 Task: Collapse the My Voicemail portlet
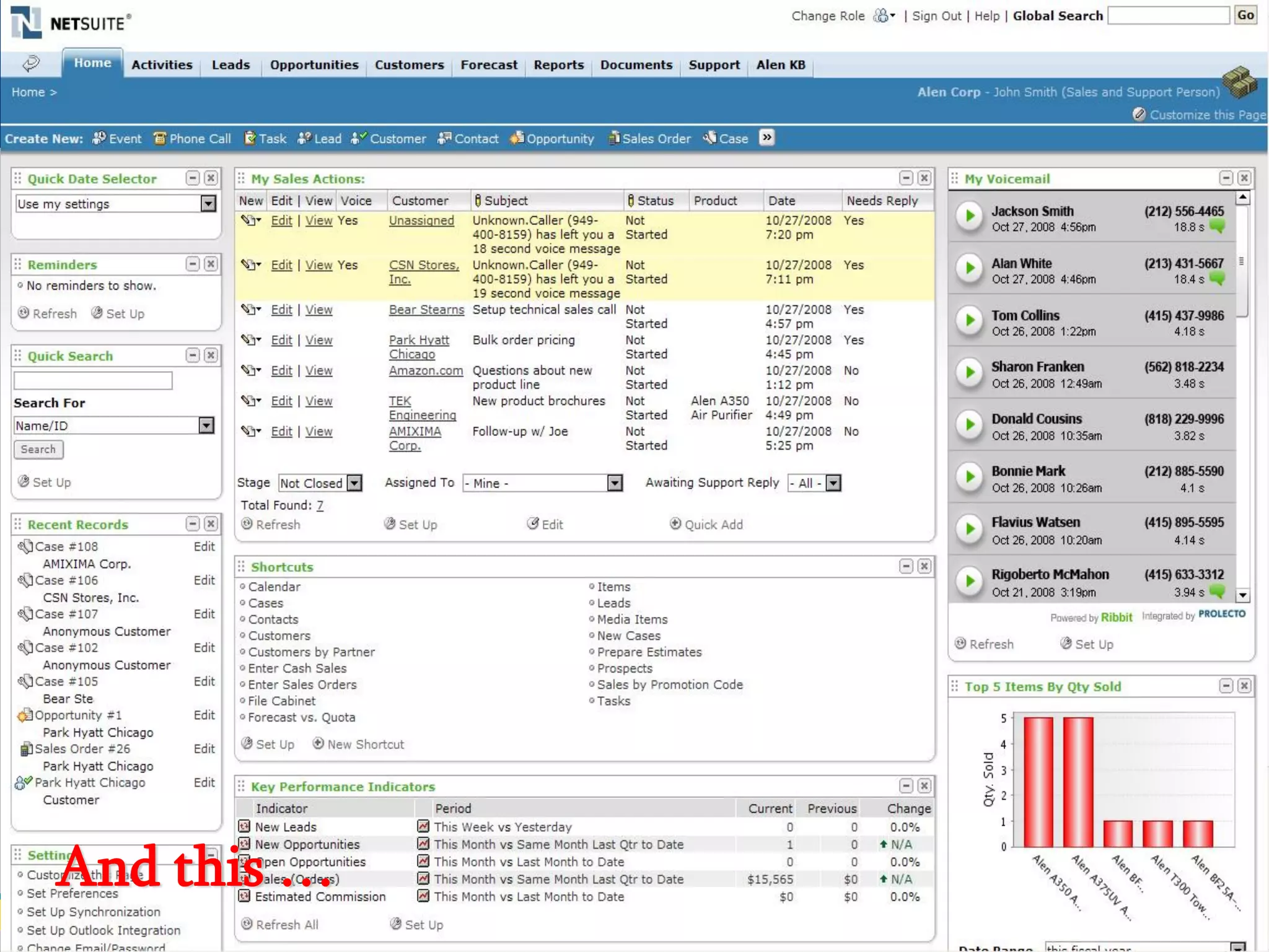[1226, 178]
